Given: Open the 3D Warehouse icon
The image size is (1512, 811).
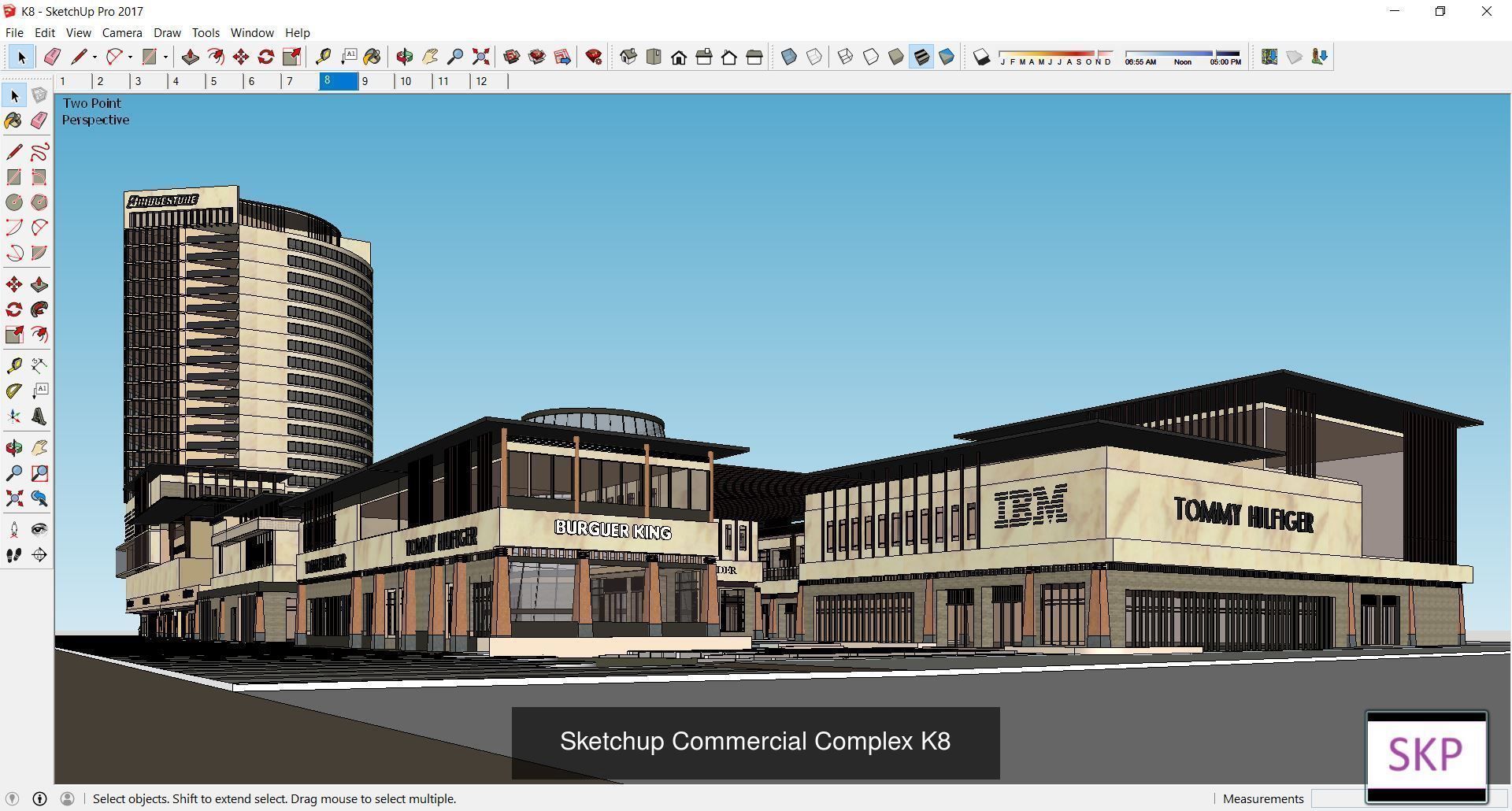Looking at the screenshot, I should point(512,57).
